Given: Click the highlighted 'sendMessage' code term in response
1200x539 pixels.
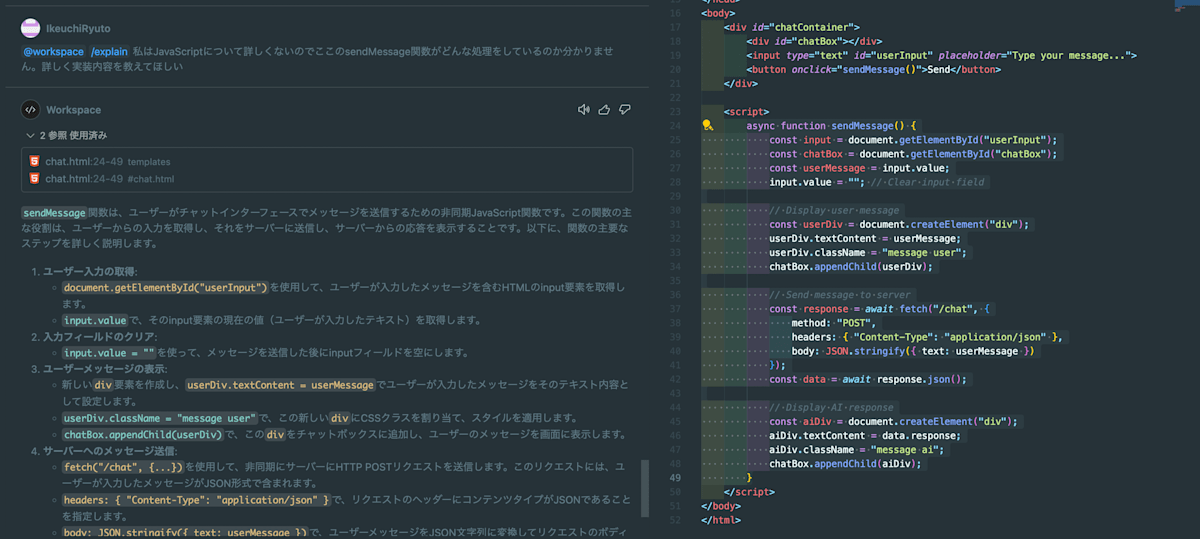Looking at the screenshot, I should coord(54,213).
